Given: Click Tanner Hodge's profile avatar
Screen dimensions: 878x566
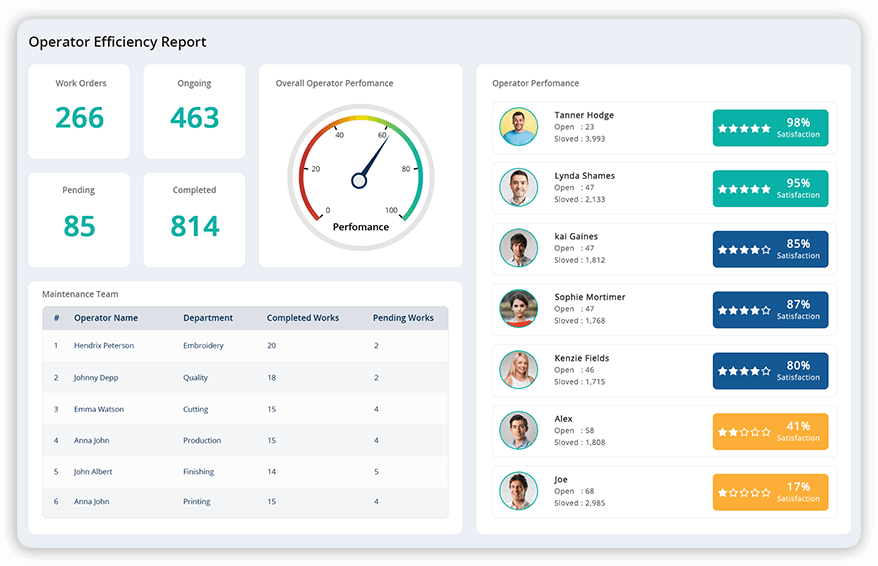Looking at the screenshot, I should point(518,127).
